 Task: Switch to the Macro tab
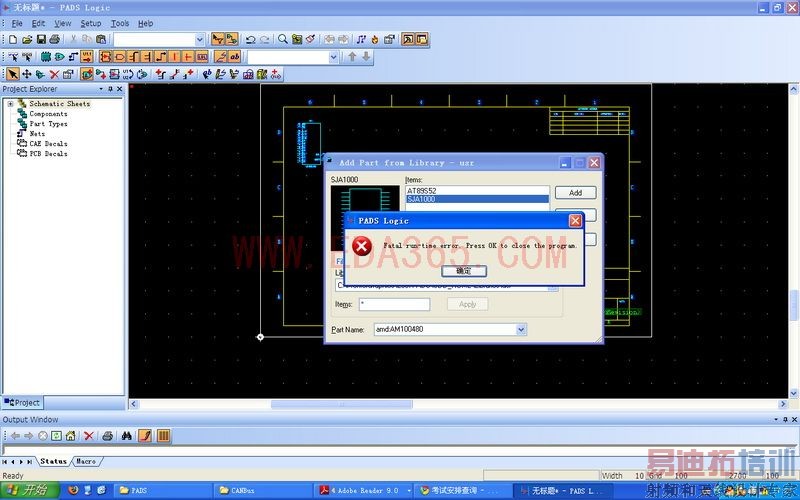pyautogui.click(x=86, y=461)
